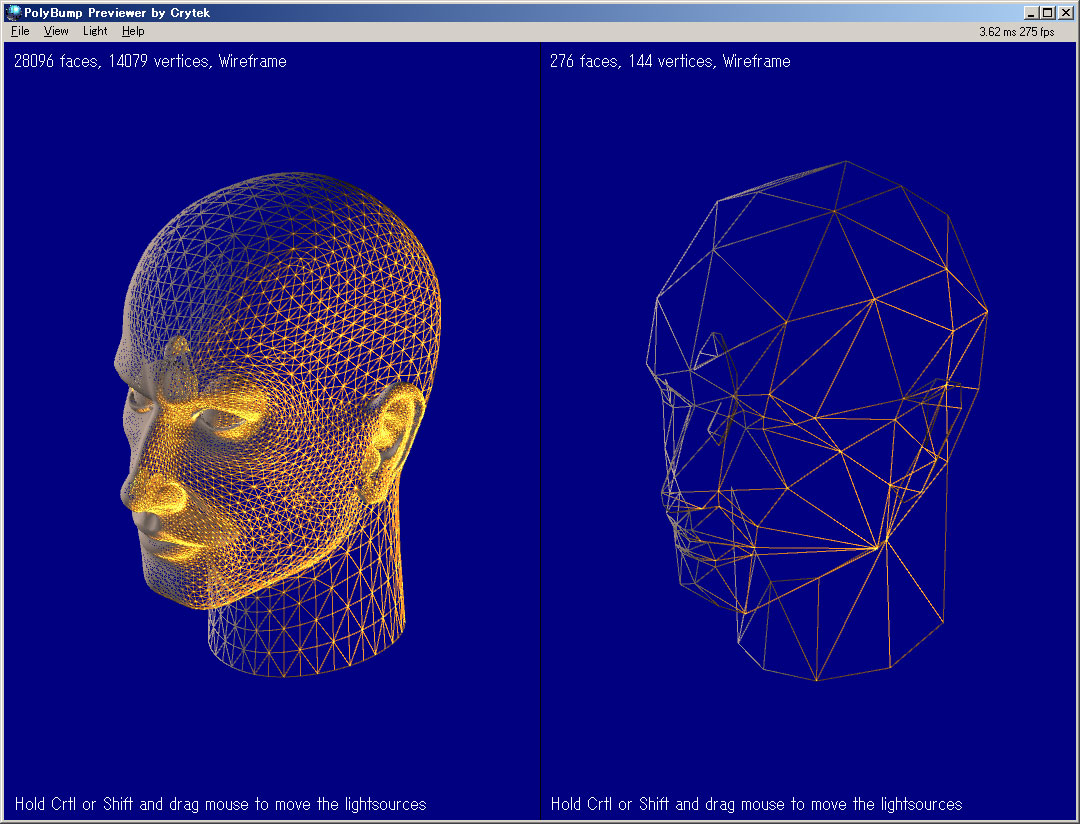This screenshot has width=1080, height=824.
Task: Open the View menu
Action: tap(56, 31)
